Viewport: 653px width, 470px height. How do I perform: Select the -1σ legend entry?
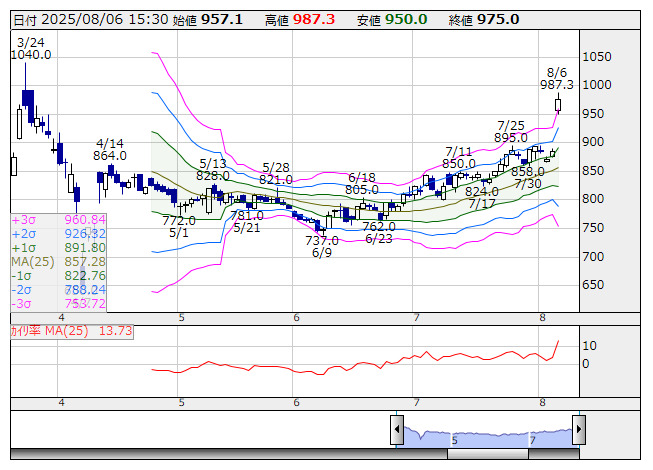(58, 276)
